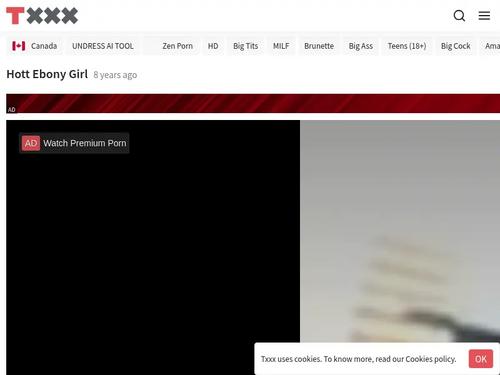This screenshot has height=375, width=500.
Task: Go to homepage via site logo
Action: pyautogui.click(x=42, y=16)
